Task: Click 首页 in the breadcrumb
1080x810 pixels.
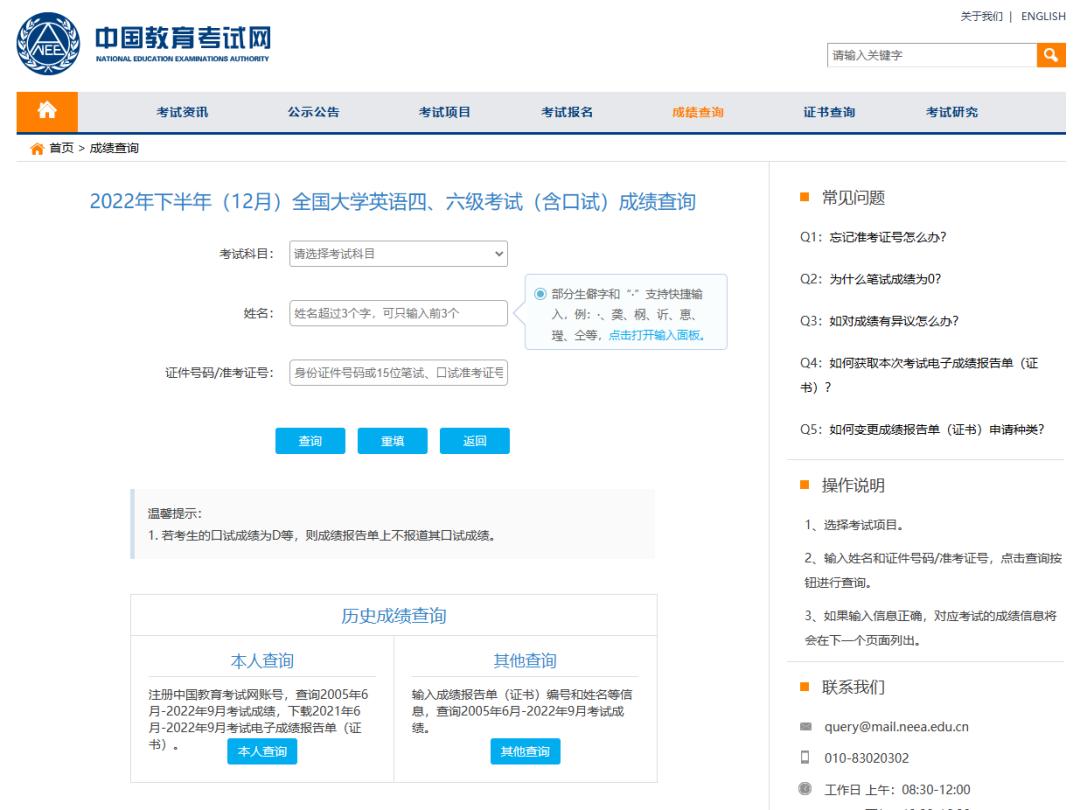Action: [x=61, y=148]
